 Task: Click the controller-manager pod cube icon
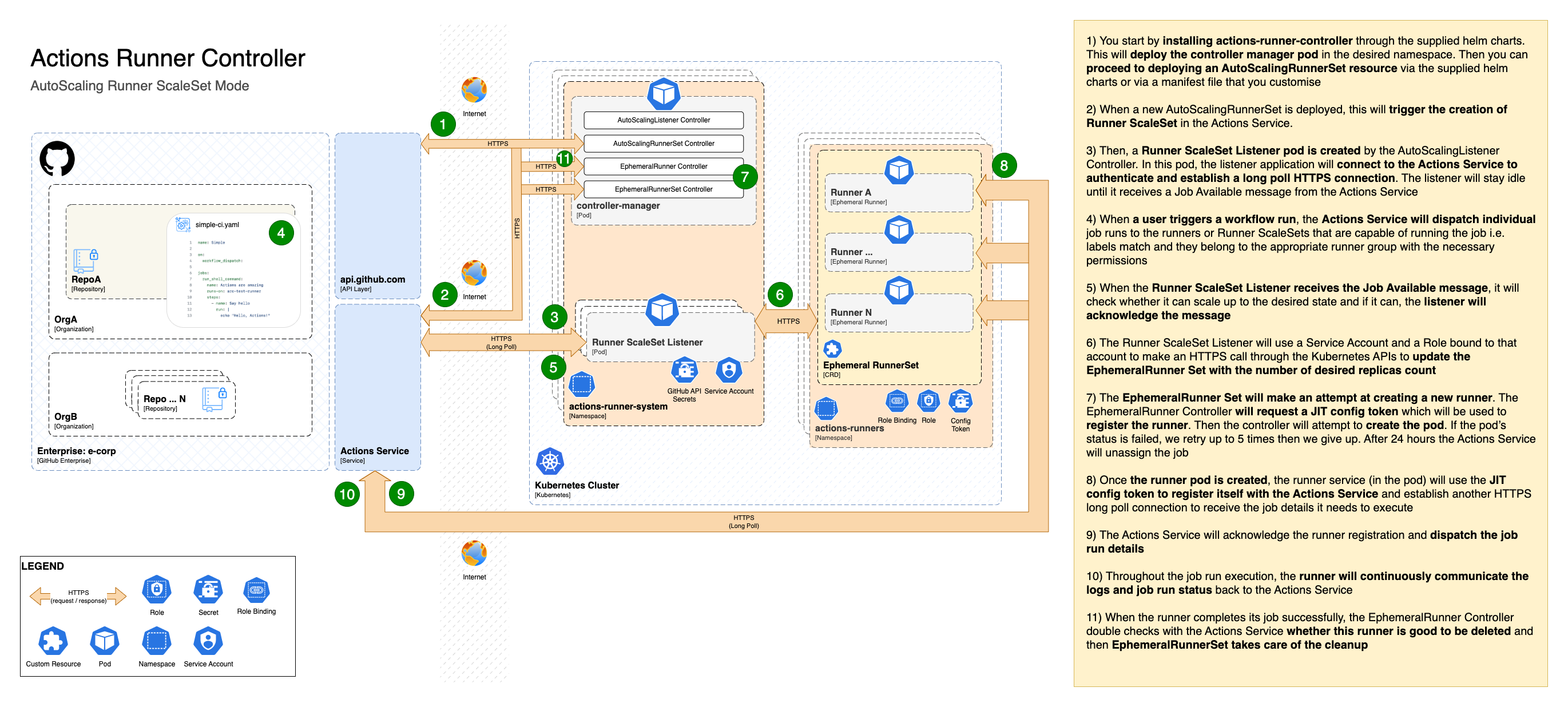663,94
